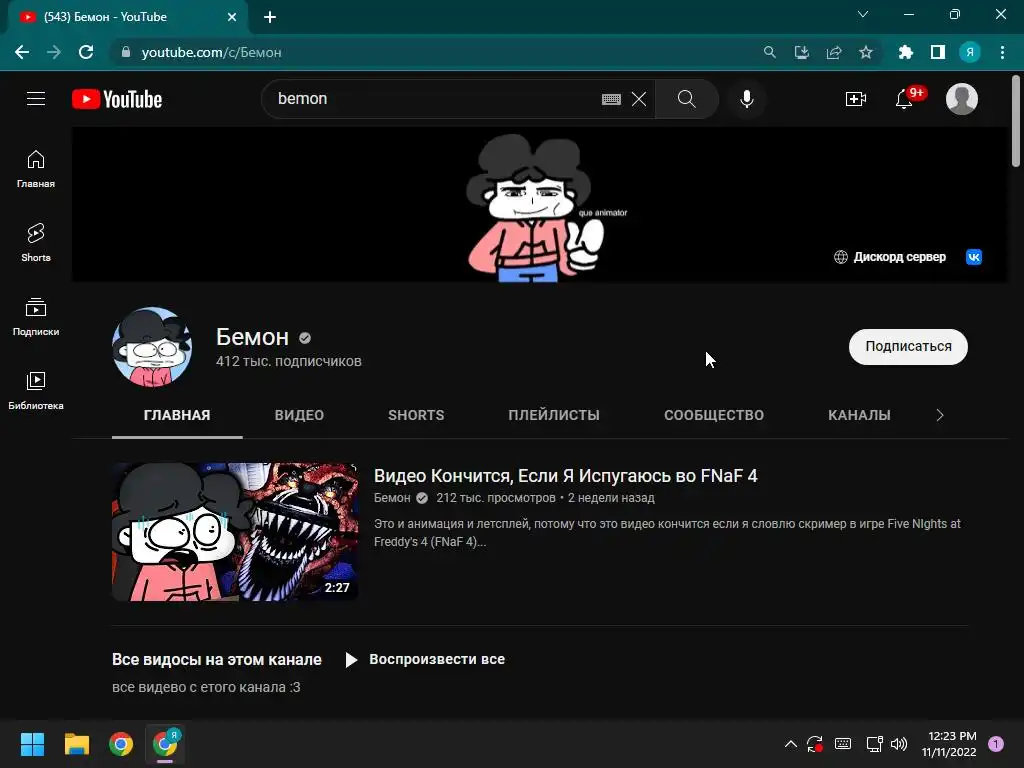Viewport: 1024px width, 768px height.
Task: Switch to the ВИДЕО tab
Action: (x=299, y=415)
